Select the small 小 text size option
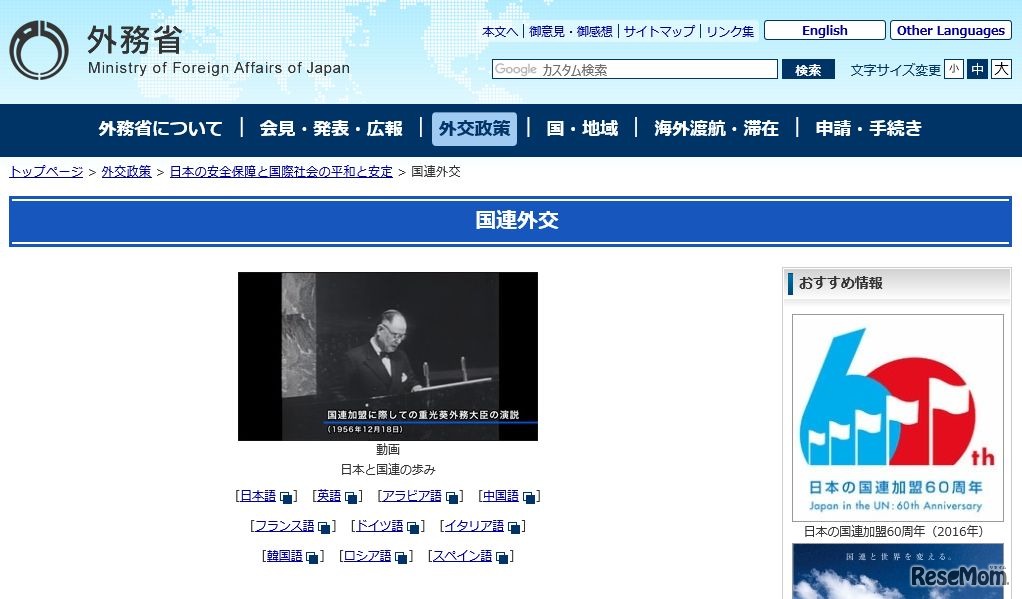The image size is (1022, 599). click(x=955, y=69)
